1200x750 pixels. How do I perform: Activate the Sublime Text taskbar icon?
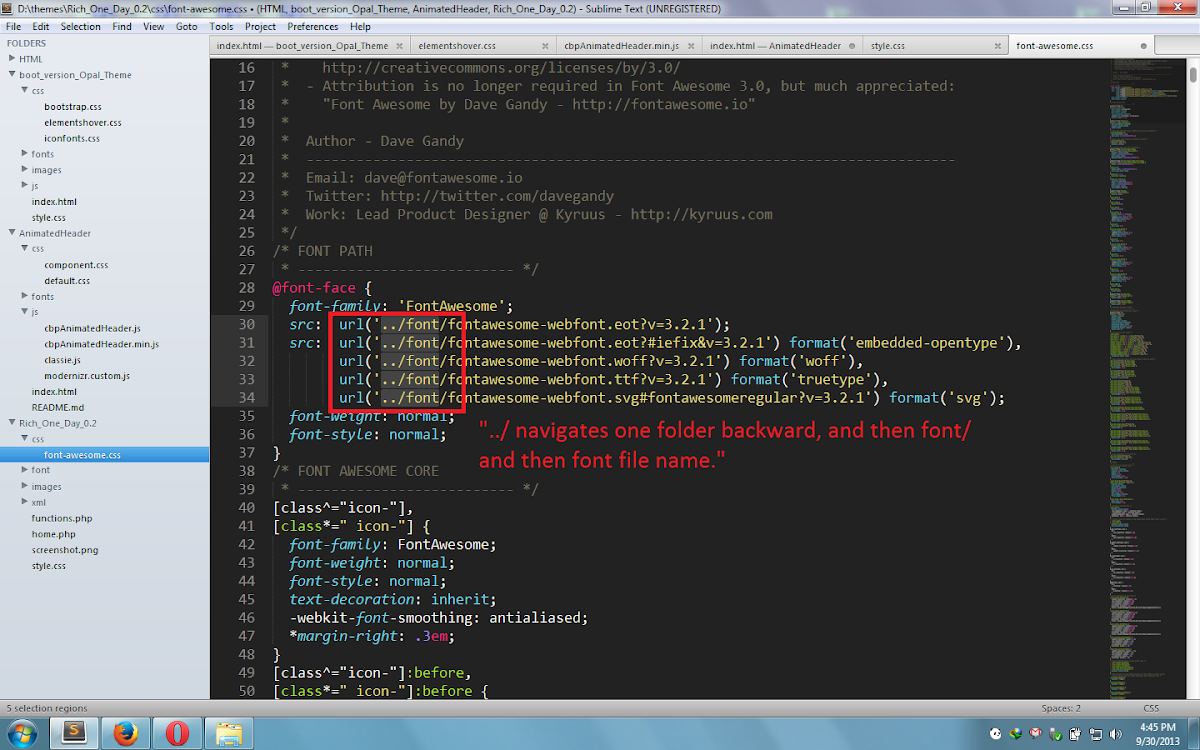click(x=74, y=733)
